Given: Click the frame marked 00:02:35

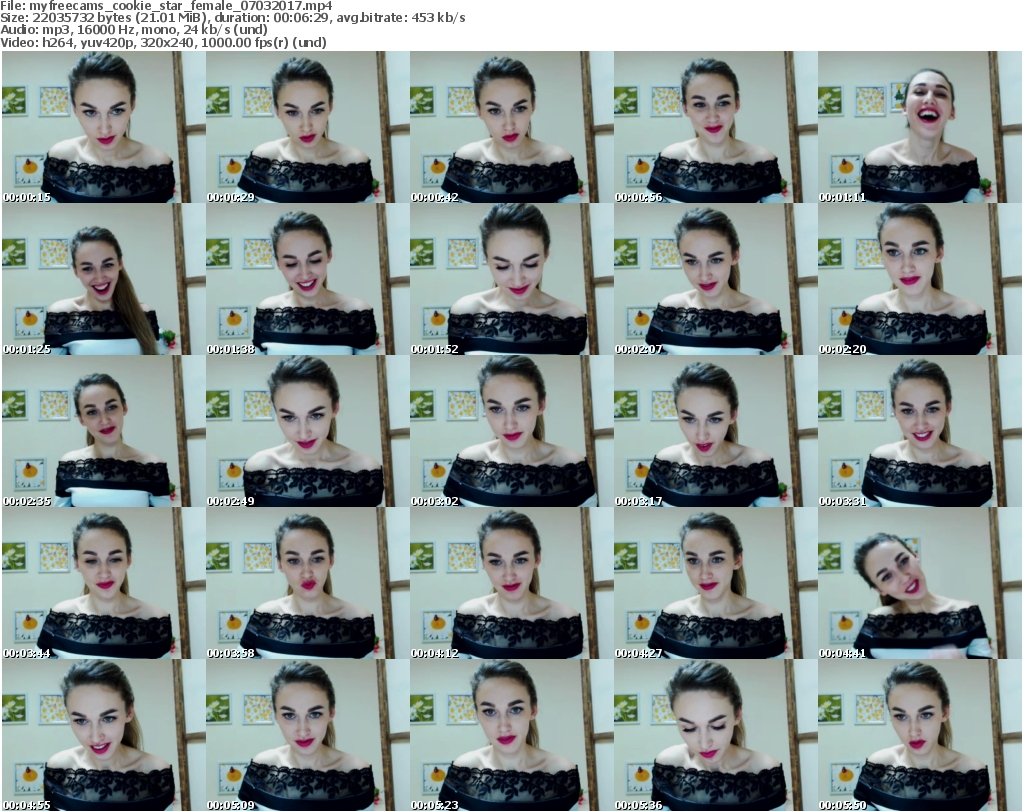Looking at the screenshot, I should pos(104,431).
